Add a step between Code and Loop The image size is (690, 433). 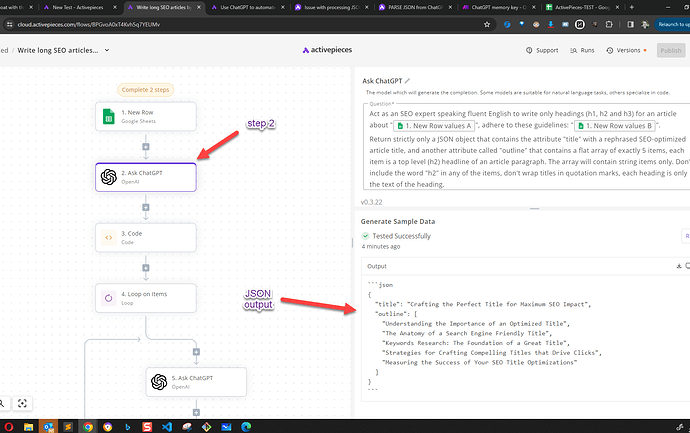(x=146, y=268)
